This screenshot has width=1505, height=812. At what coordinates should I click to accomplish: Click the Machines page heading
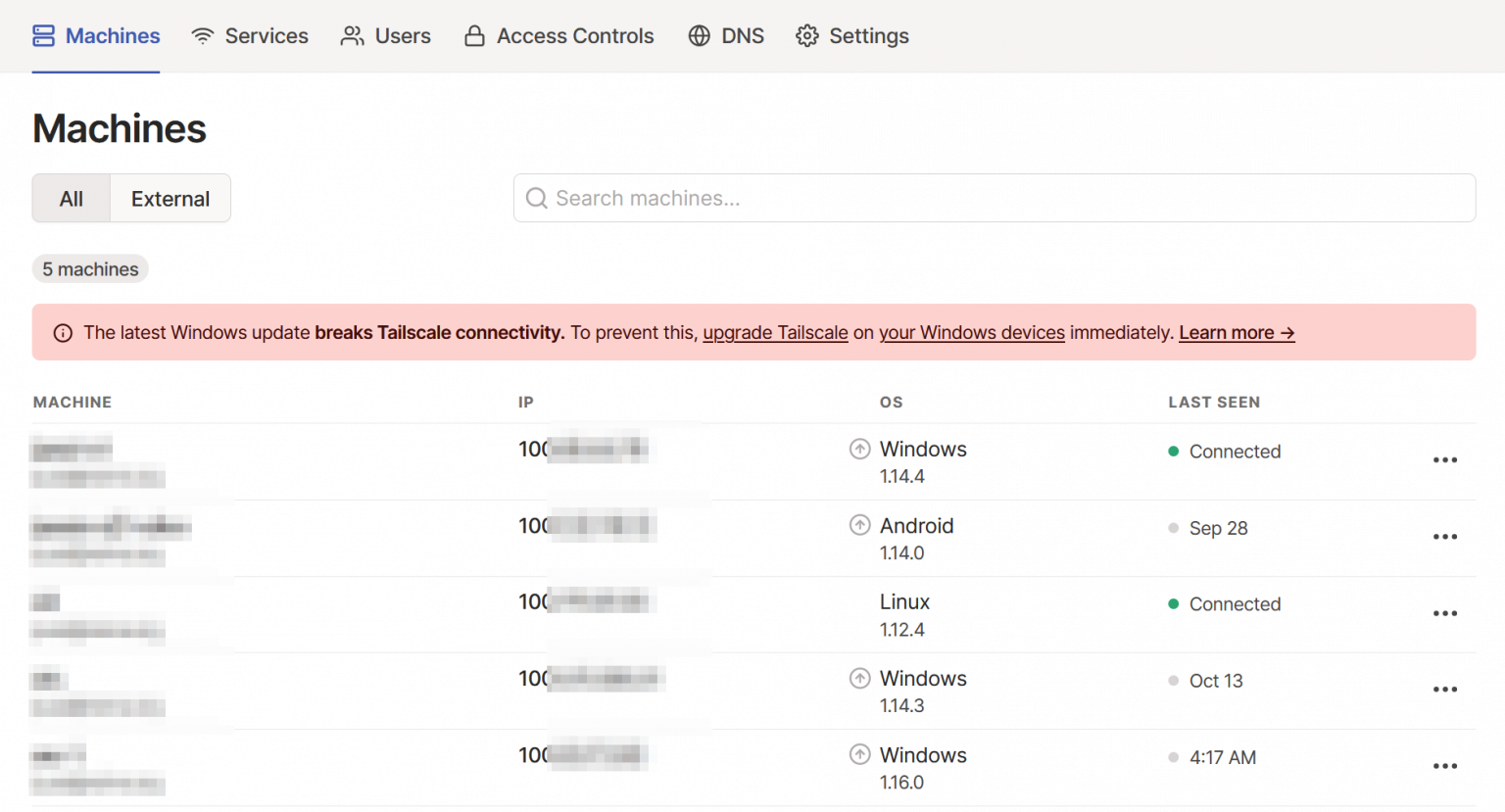(x=120, y=128)
